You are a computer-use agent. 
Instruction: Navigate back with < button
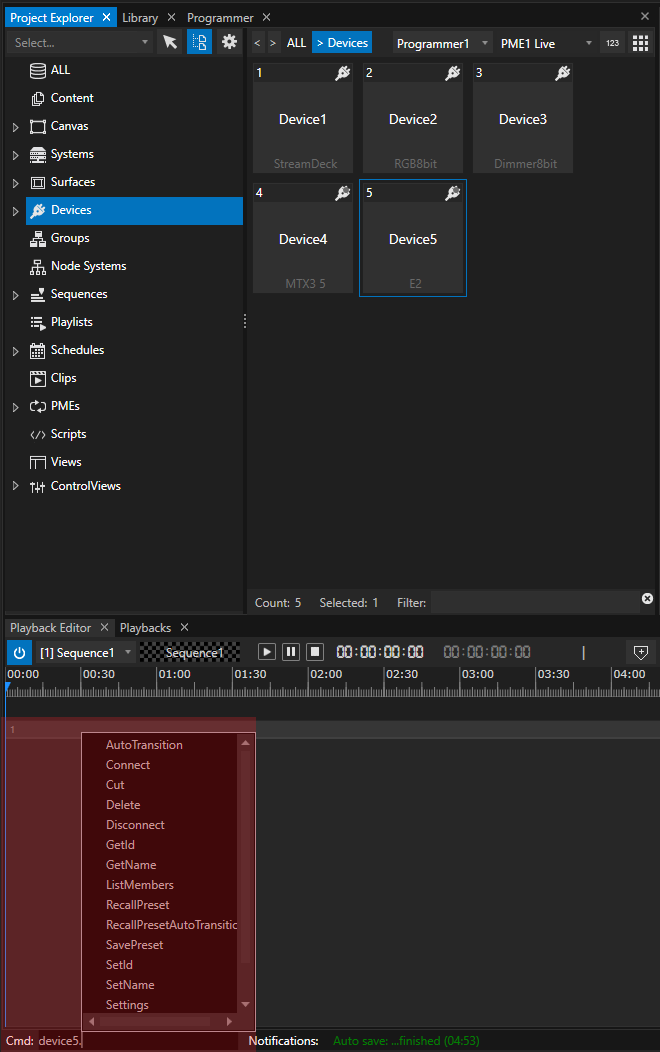pos(257,43)
